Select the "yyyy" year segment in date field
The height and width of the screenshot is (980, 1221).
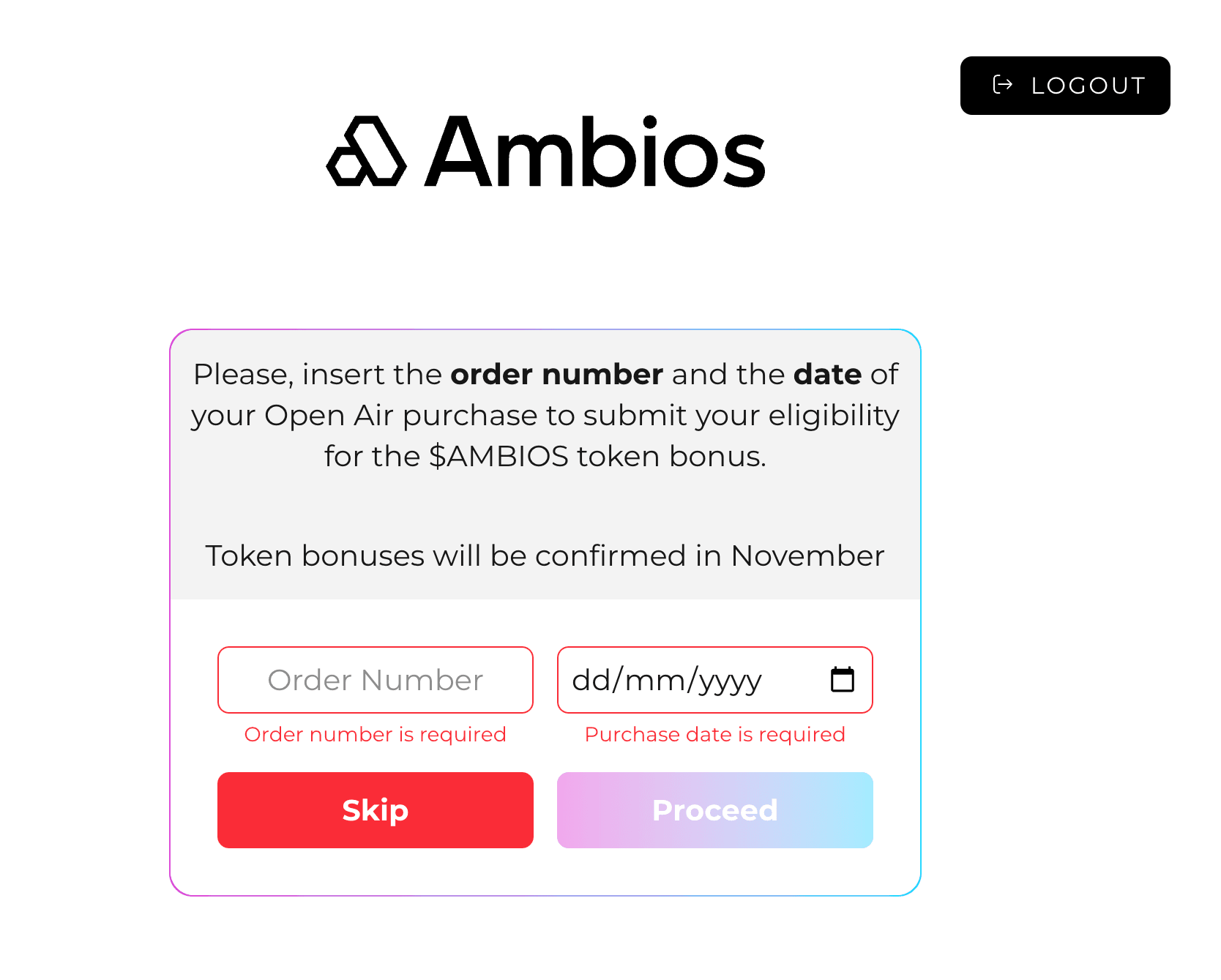tap(730, 681)
